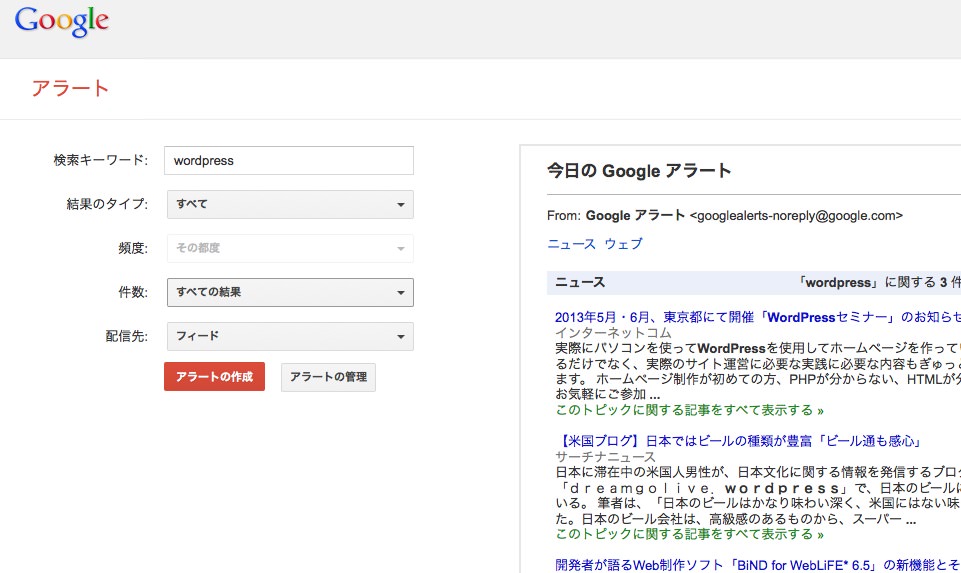Screen dimensions: 961x573
Task: Open the 配信先 dropdown showing フィード
Action: pyautogui.click(x=290, y=336)
